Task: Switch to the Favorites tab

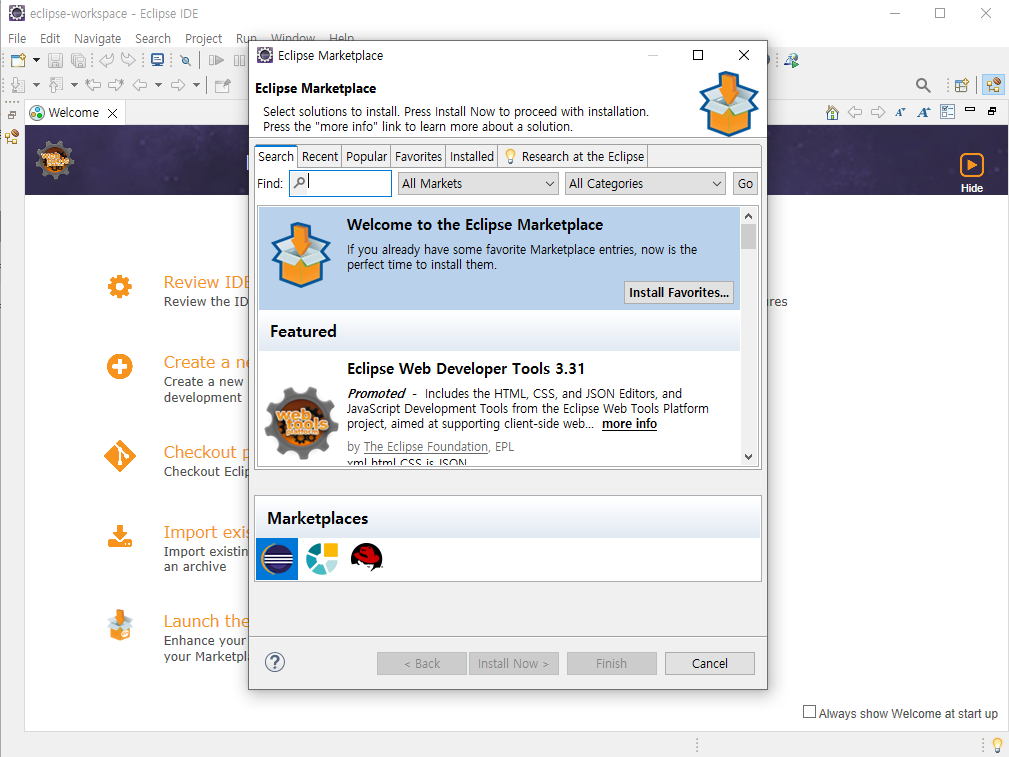Action: coord(418,157)
